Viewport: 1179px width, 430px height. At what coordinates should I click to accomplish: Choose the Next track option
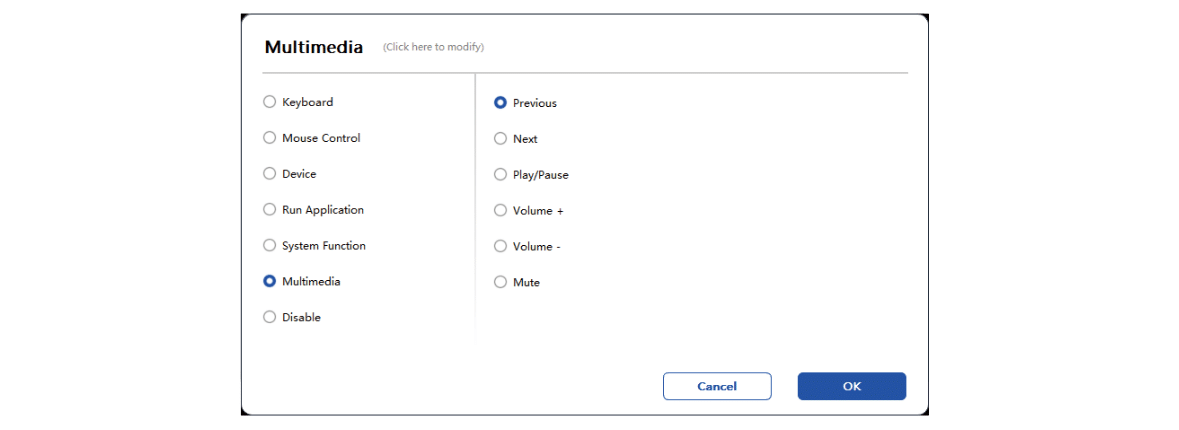[500, 139]
